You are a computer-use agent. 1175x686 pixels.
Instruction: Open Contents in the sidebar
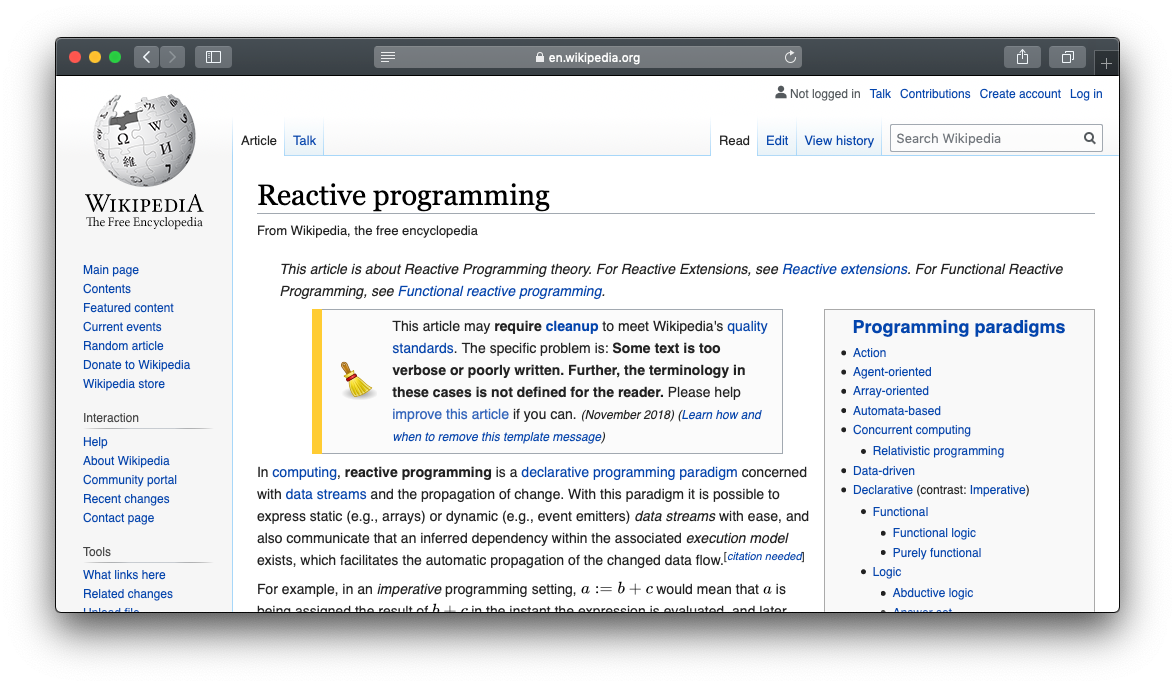pyautogui.click(x=106, y=289)
